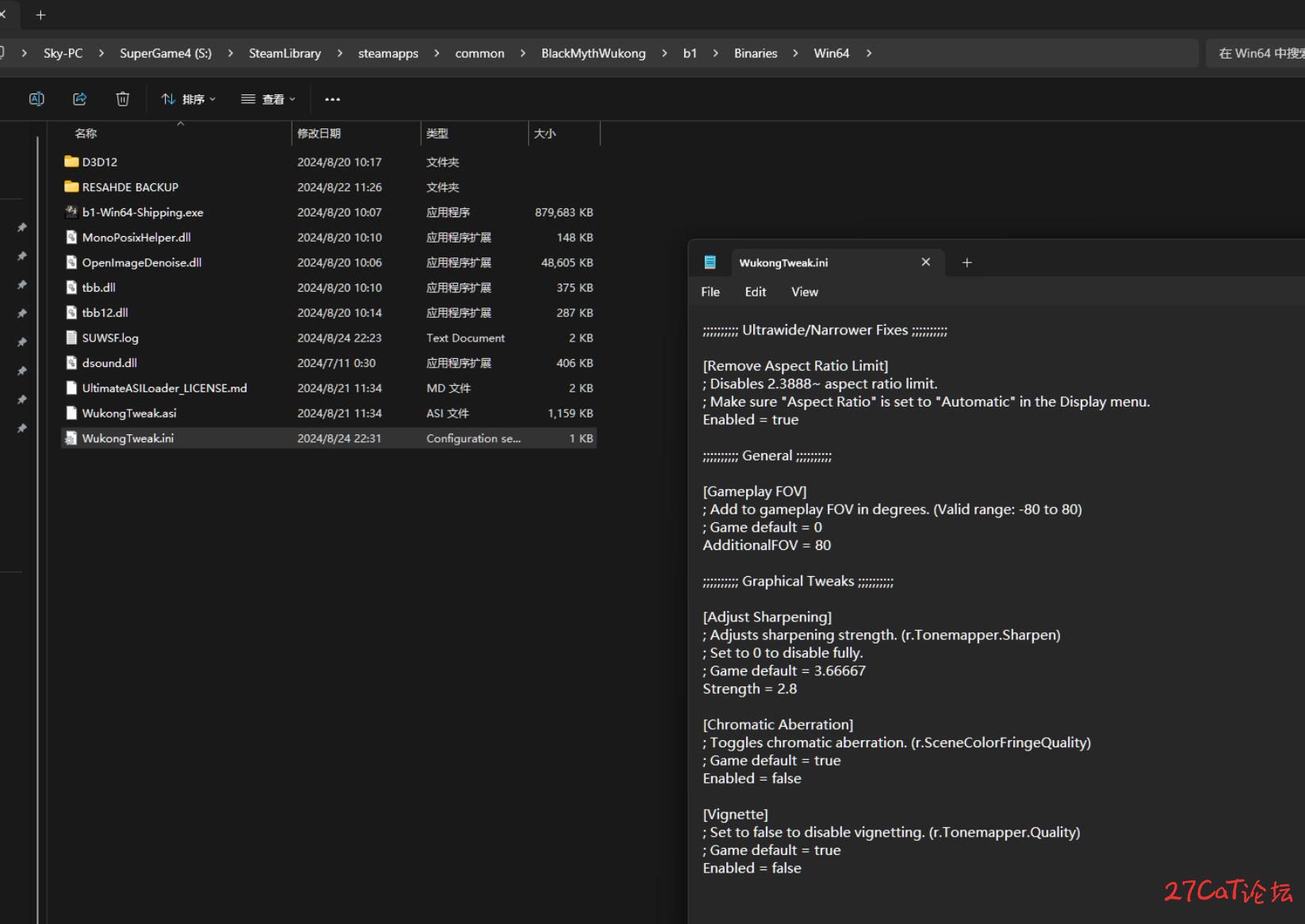The image size is (1305, 924).
Task: Open the 排序 sort dropdown
Action: (x=188, y=99)
